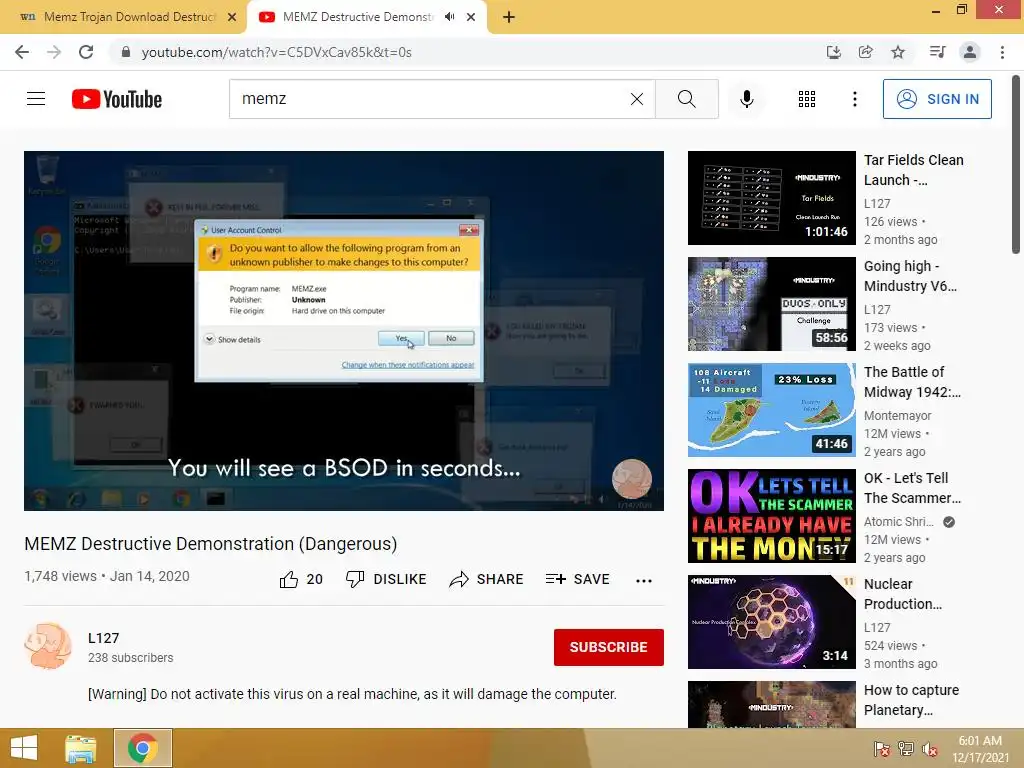Open The Battle of Midway 1942 thumbnail
The image size is (1024, 768).
(x=771, y=409)
